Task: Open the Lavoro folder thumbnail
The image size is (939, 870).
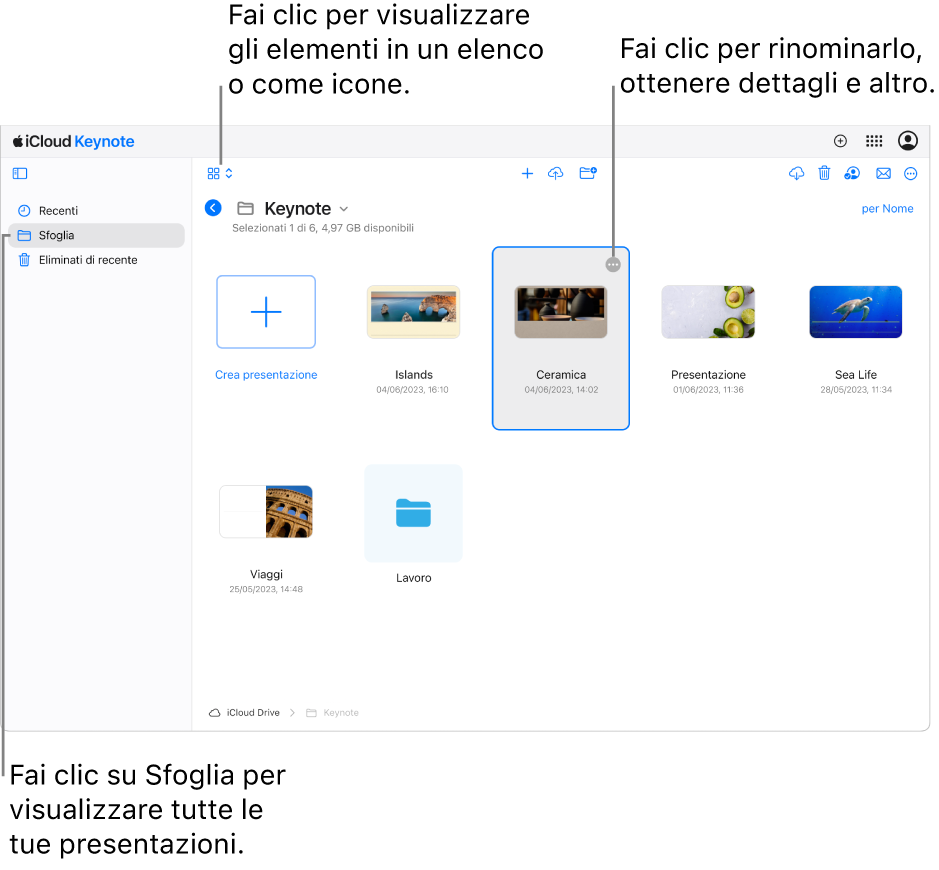Action: coord(413,513)
